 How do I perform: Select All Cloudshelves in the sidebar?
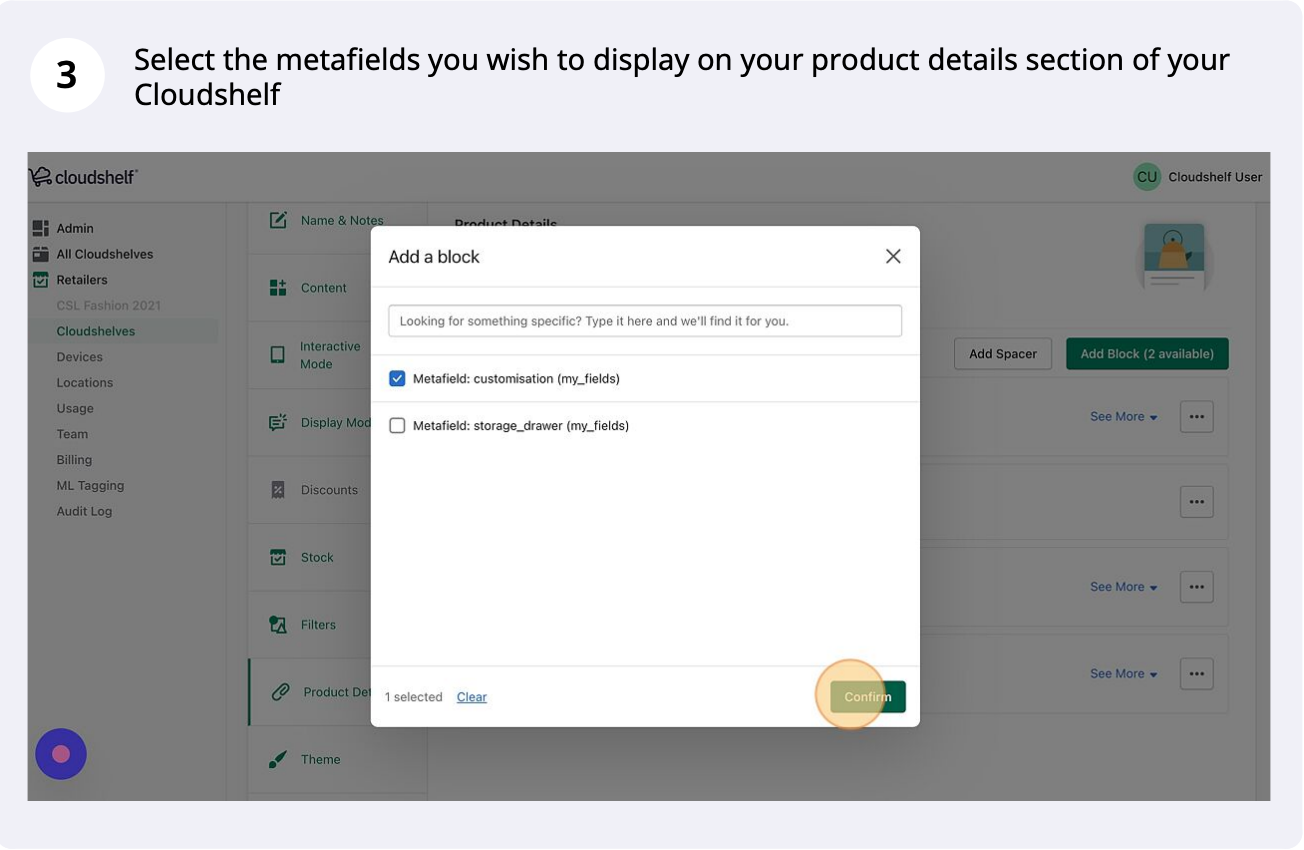pyautogui.click(x=105, y=254)
